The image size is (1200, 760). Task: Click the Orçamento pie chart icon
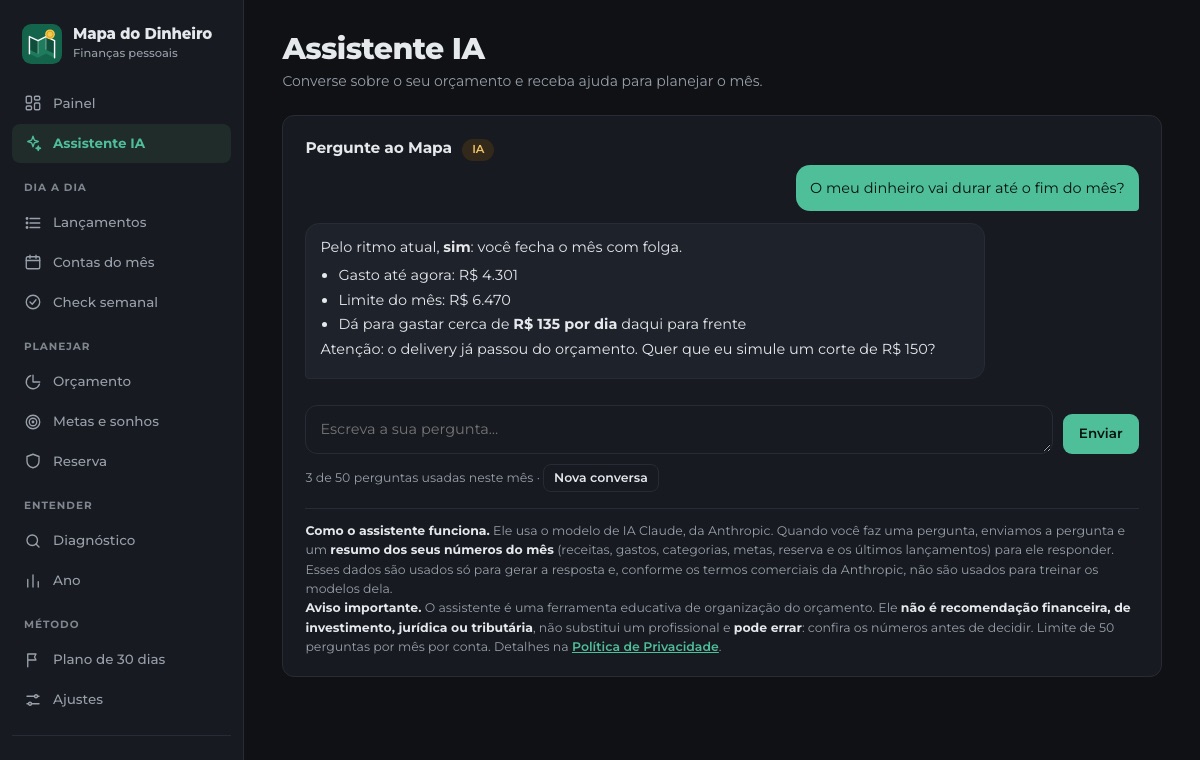(33, 381)
